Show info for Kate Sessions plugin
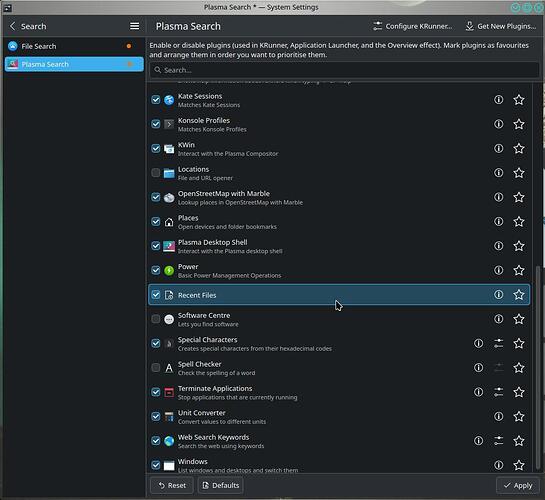545x500 pixels. click(498, 100)
